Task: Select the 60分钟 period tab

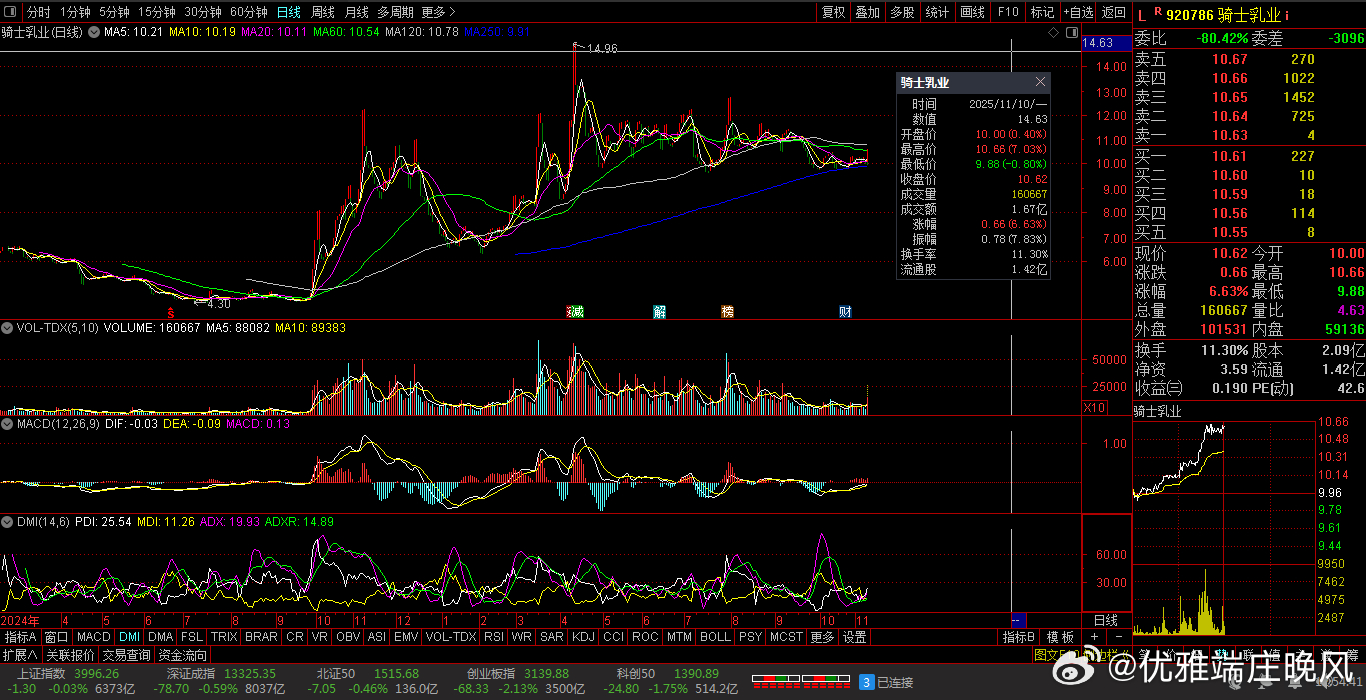Action: [x=248, y=12]
